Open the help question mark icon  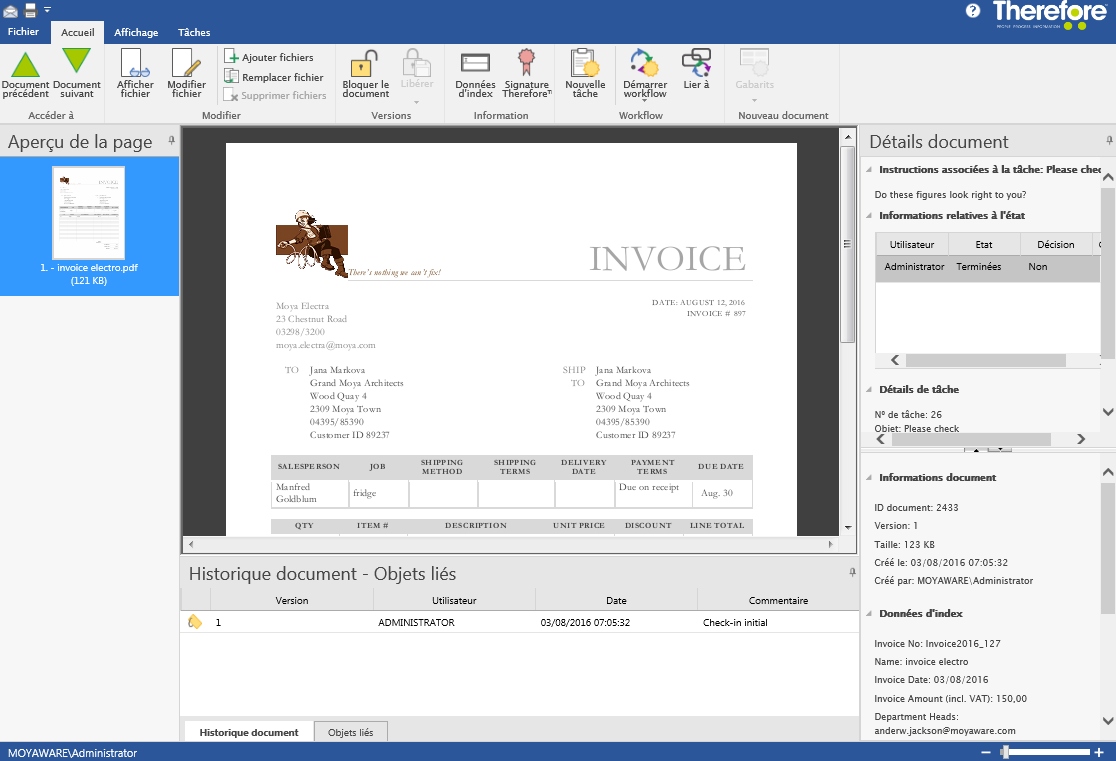click(973, 11)
